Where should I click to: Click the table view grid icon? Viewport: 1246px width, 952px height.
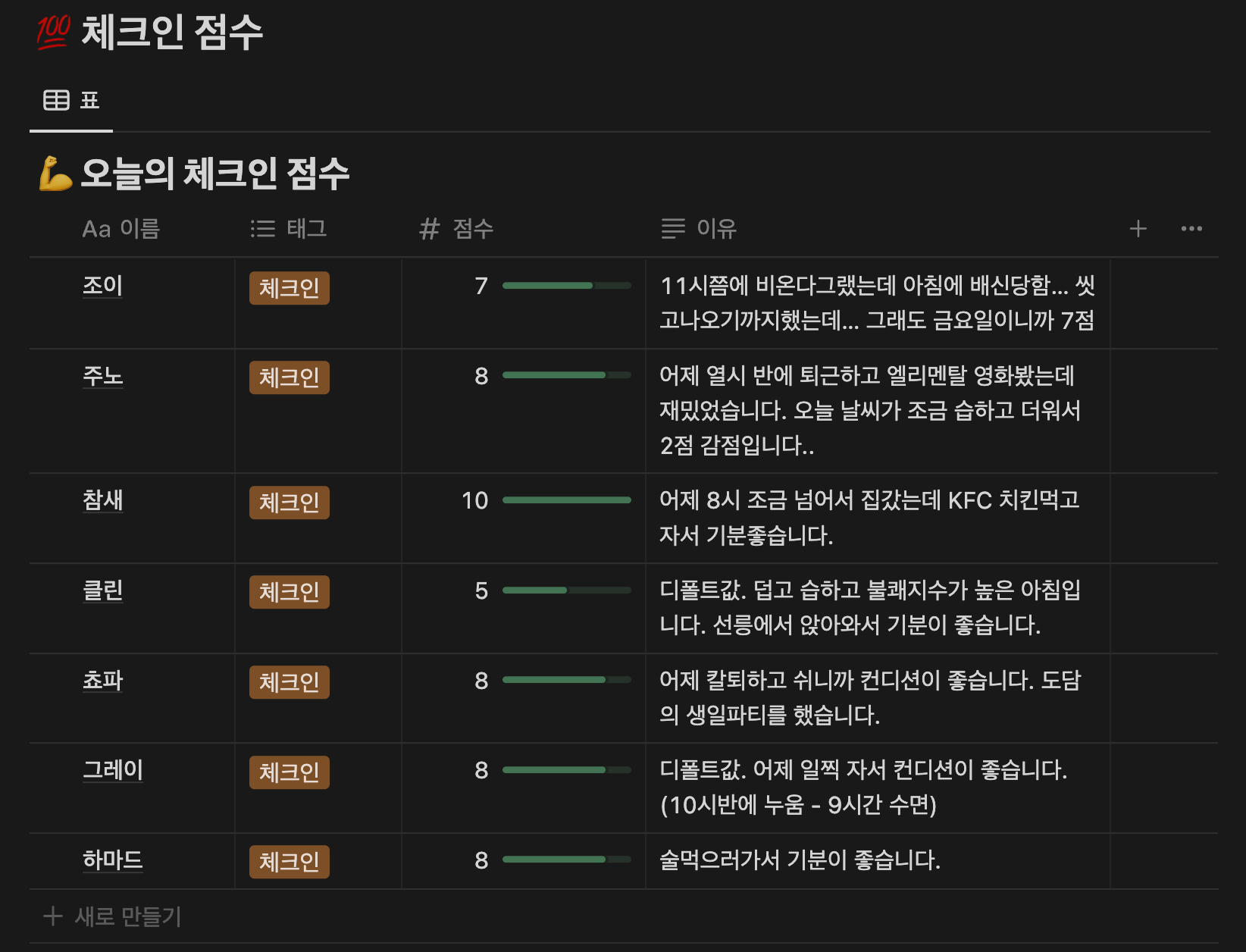point(56,100)
